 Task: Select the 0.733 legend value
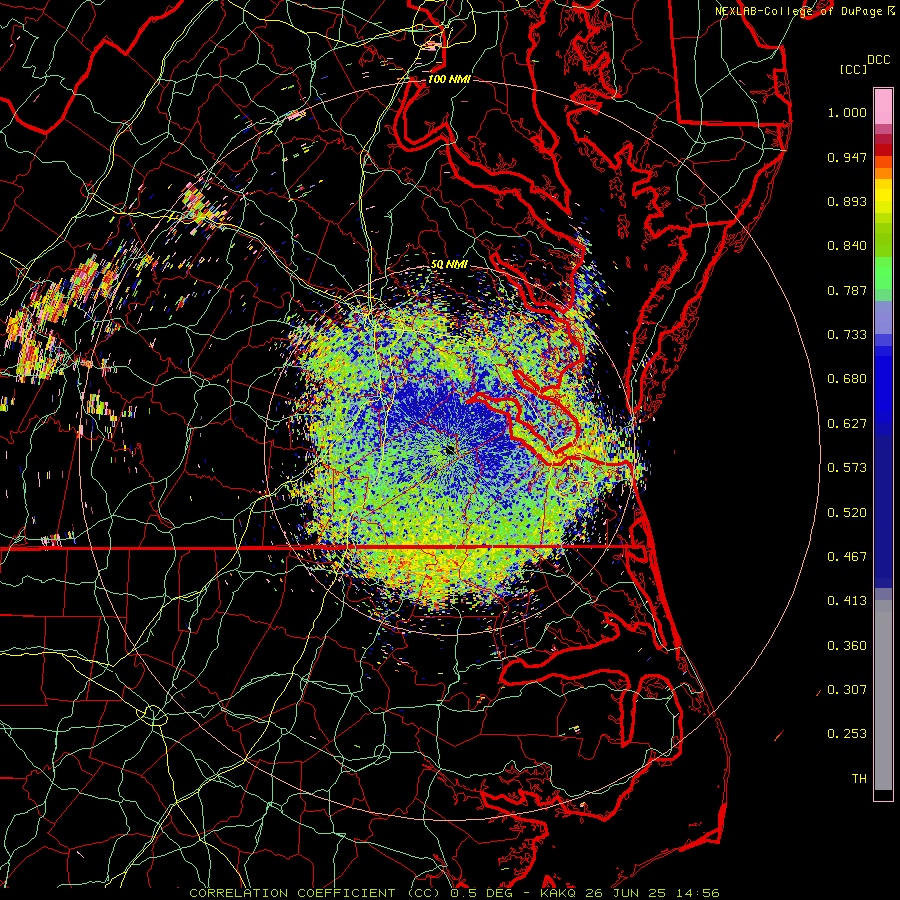(x=847, y=335)
